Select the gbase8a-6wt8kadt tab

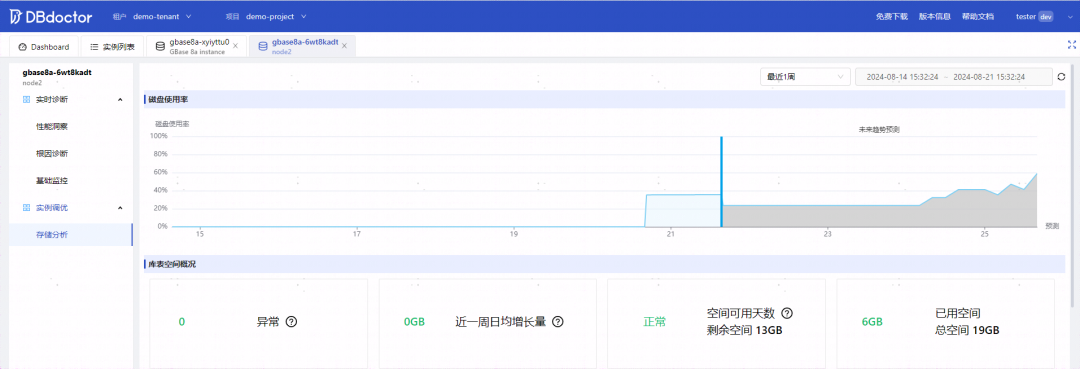(x=302, y=46)
